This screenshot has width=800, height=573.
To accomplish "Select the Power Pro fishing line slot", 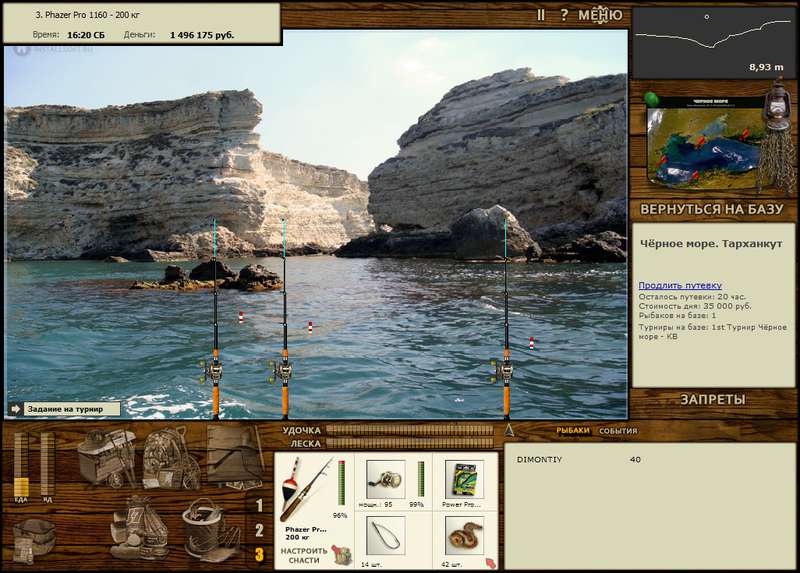I will pos(464,479).
